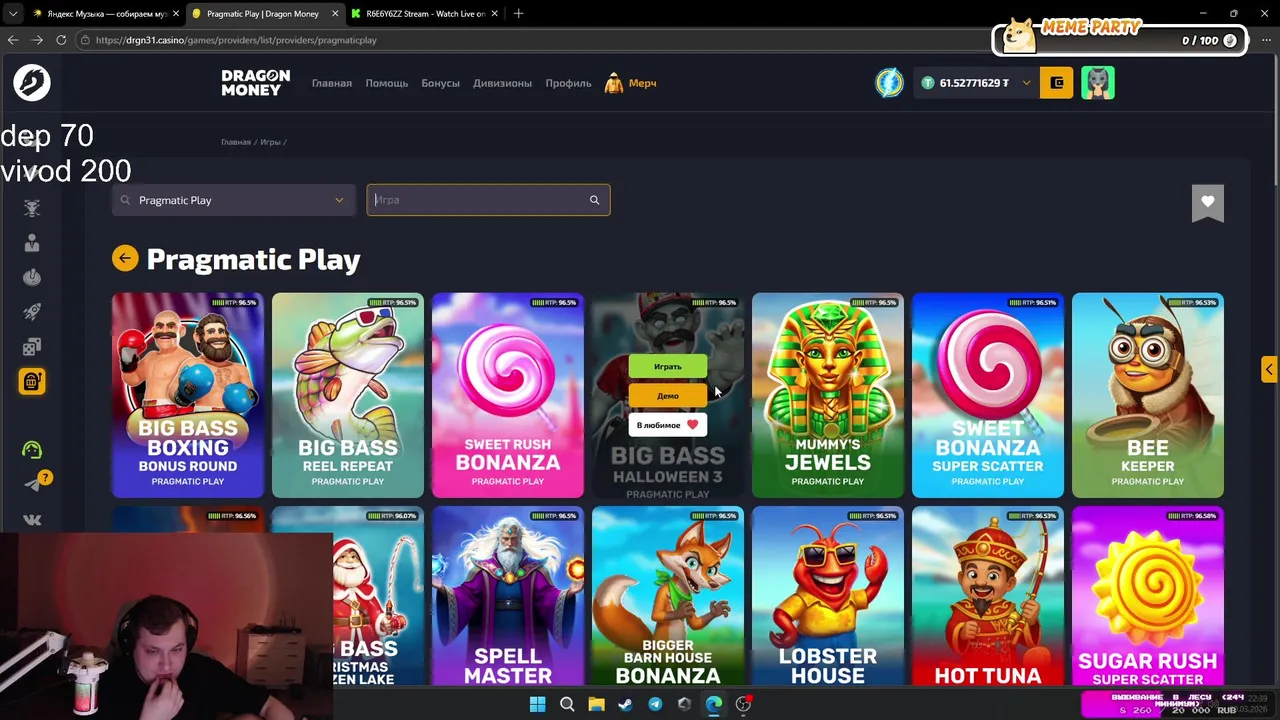Open Steam from the taskbar
The height and width of the screenshot is (720, 1280).
(625, 704)
